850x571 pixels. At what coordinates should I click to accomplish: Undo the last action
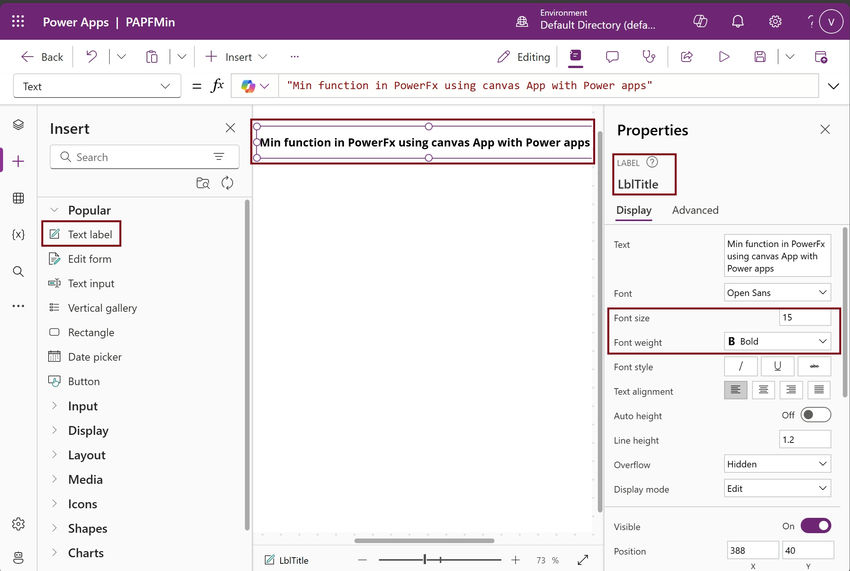tap(91, 56)
